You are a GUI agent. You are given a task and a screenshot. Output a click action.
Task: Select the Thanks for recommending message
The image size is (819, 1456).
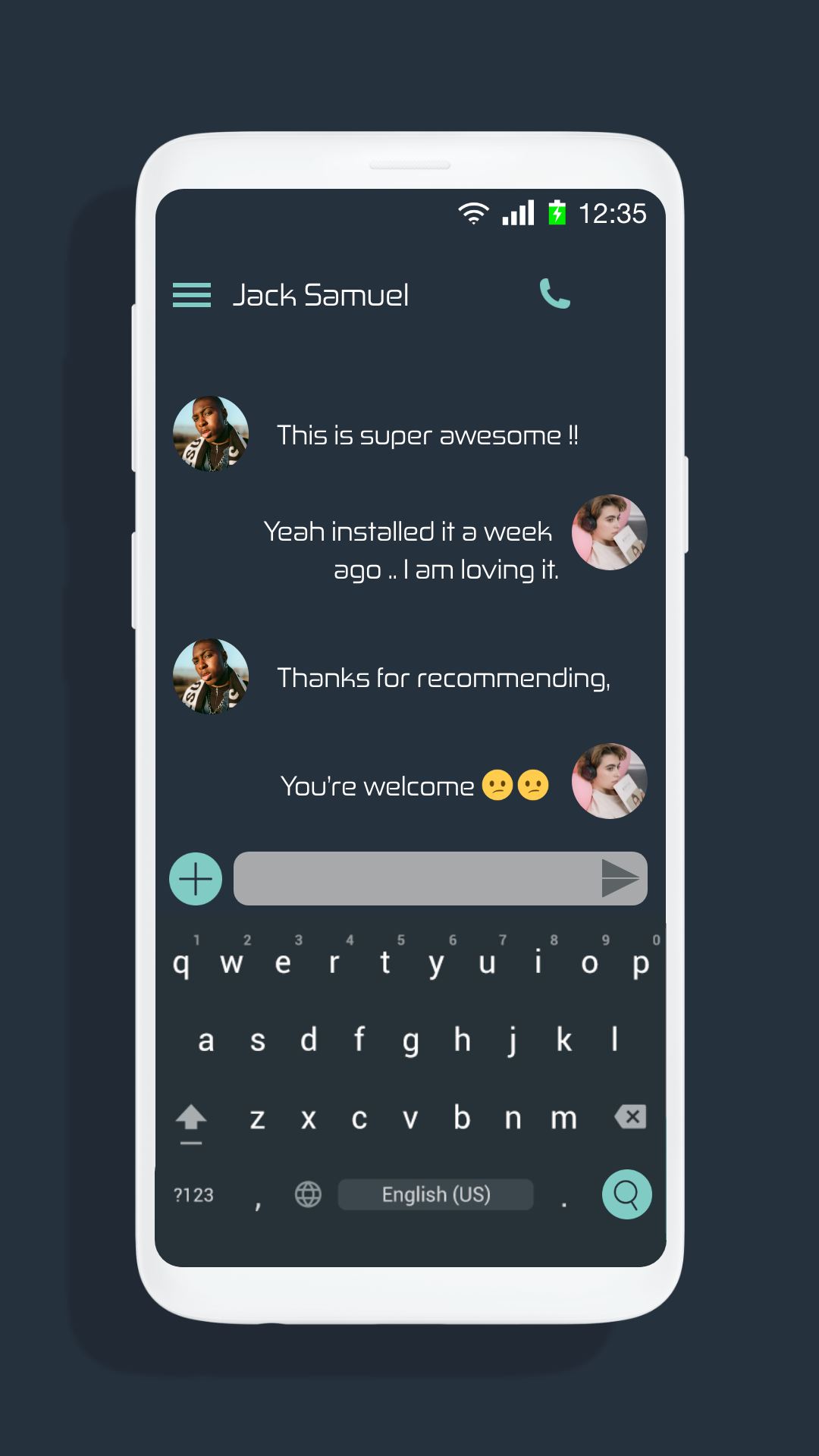point(444,677)
